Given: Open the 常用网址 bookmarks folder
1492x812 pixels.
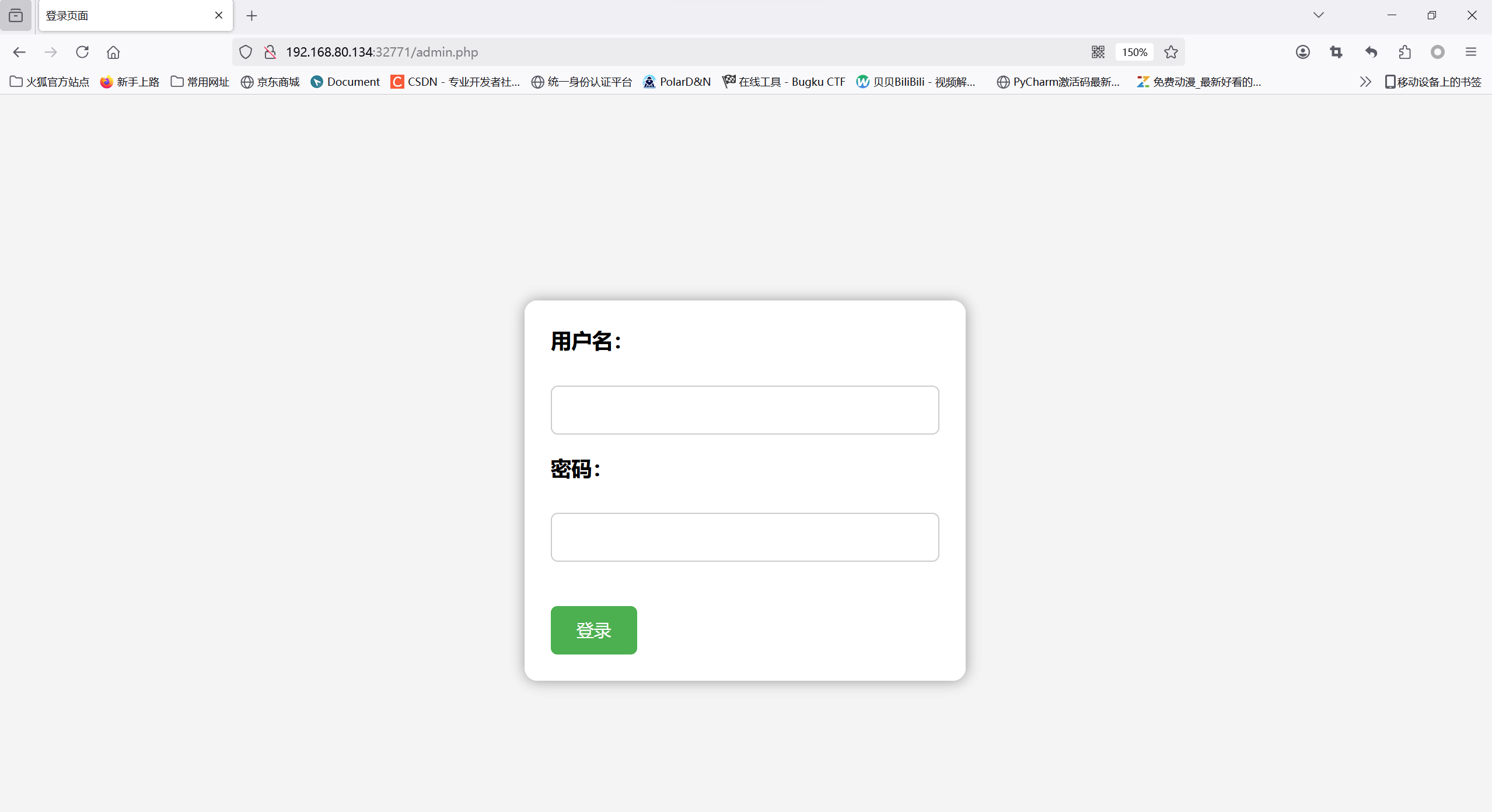Looking at the screenshot, I should [200, 82].
